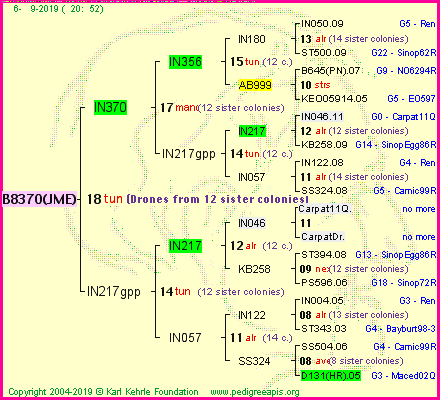Open the G0 - Carpat11Q link
This screenshot has width=440, height=400.
403,117
